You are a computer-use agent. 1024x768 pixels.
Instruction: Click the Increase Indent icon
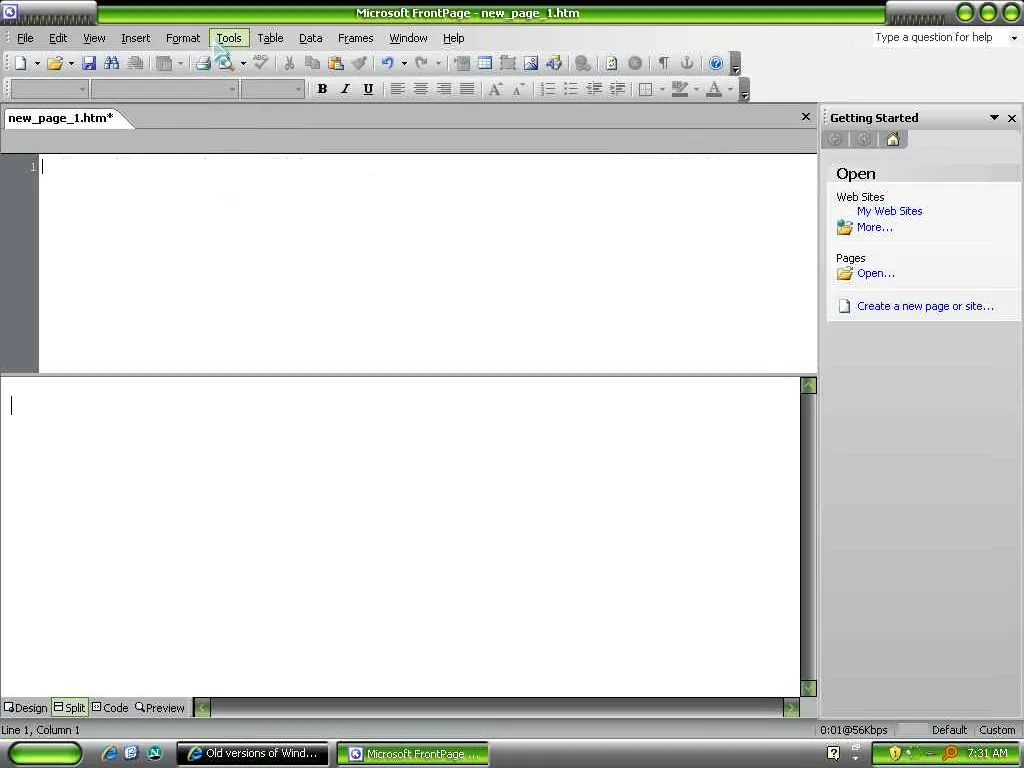pyautogui.click(x=617, y=89)
